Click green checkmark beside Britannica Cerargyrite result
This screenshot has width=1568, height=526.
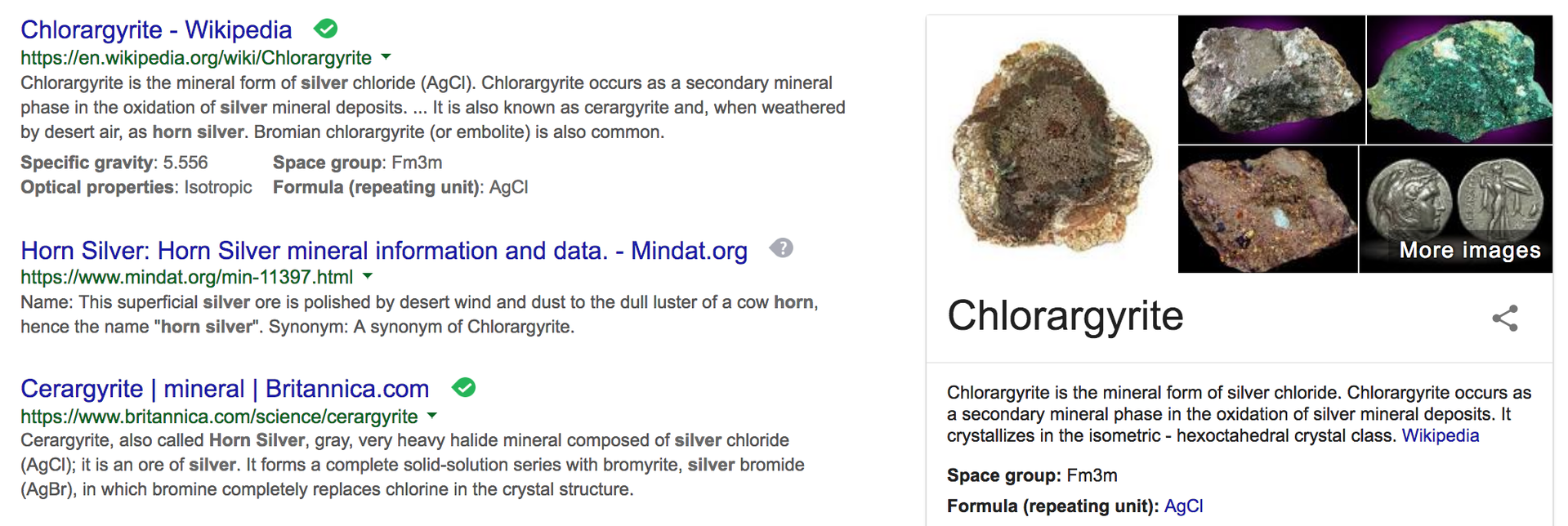464,388
